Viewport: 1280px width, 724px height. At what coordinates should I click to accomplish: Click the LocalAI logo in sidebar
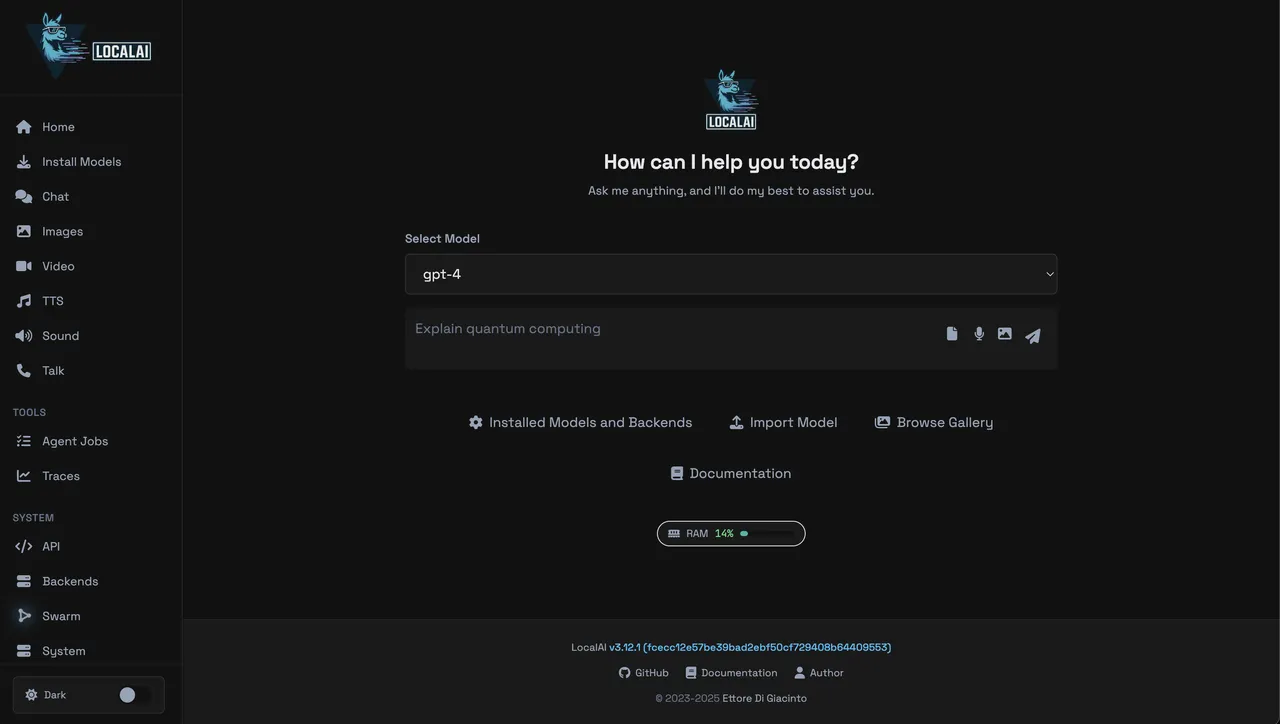pyautogui.click(x=88, y=46)
